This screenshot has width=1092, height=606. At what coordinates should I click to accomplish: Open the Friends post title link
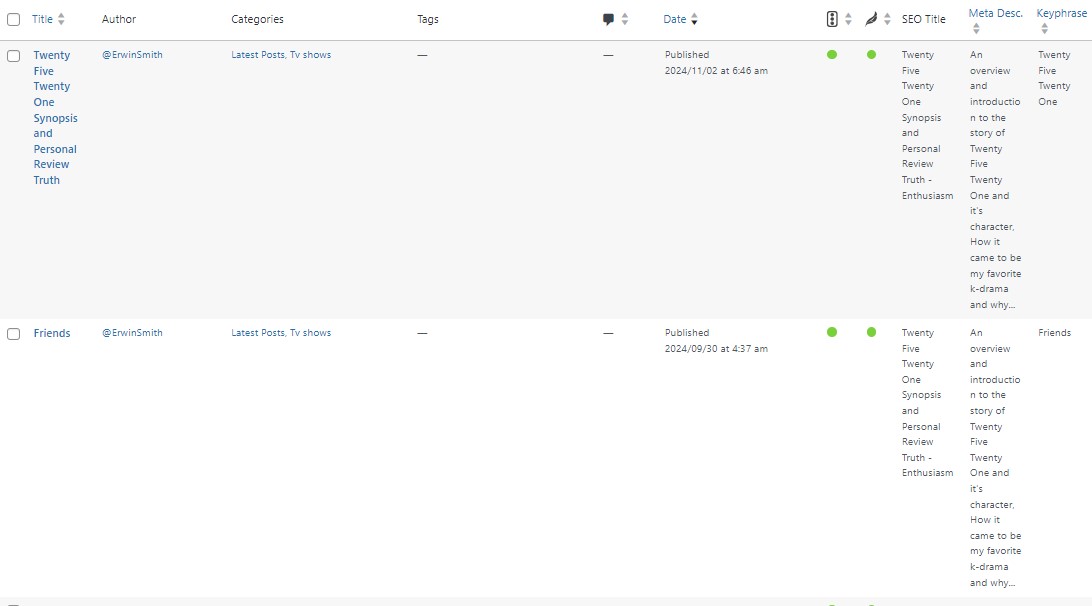point(51,333)
